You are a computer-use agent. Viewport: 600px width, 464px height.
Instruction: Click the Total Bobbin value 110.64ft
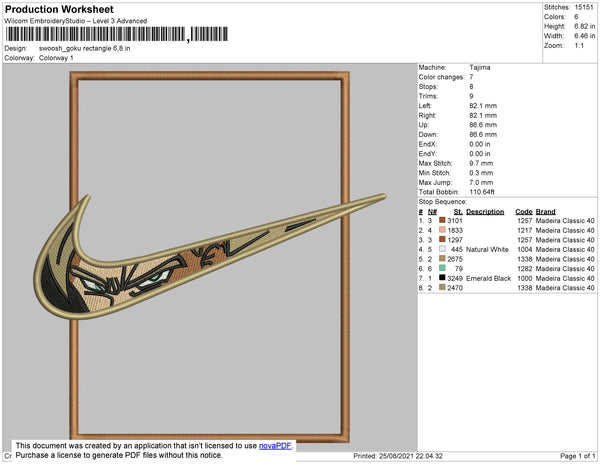coord(482,192)
